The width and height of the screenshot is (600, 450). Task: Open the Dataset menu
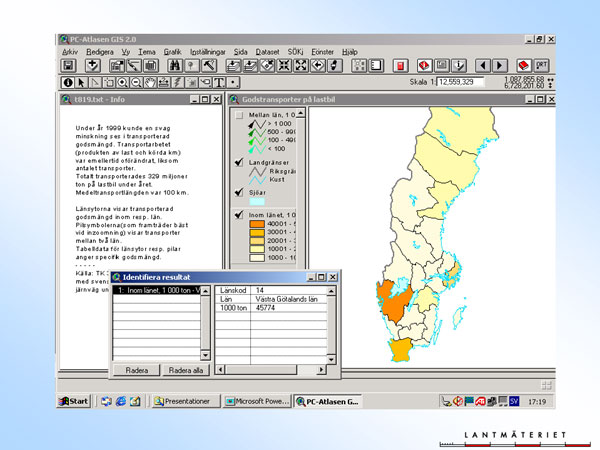pos(267,50)
